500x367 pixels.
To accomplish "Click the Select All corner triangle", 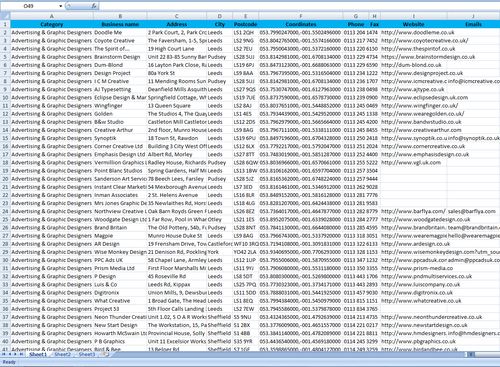I will [x=5, y=16].
